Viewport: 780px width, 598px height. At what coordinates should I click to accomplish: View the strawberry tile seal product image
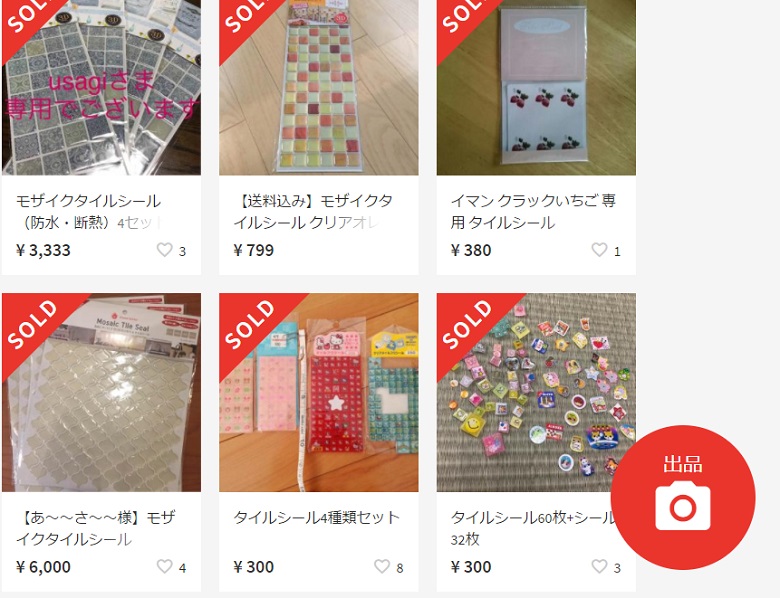coord(536,88)
